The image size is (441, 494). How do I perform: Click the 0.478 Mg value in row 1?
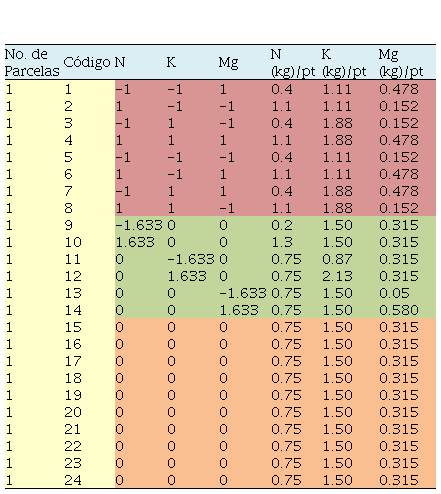pos(399,89)
